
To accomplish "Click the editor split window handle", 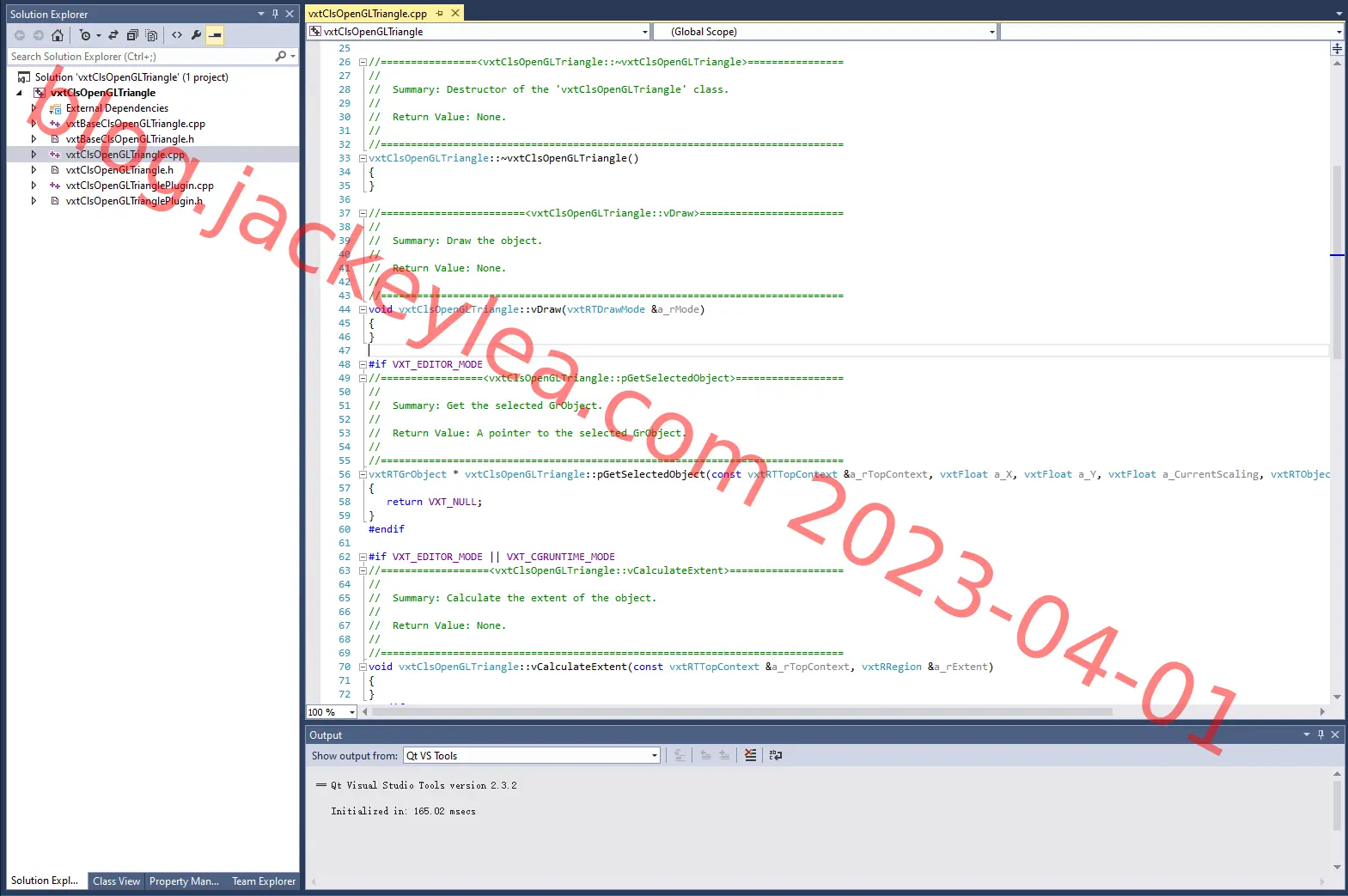I will [x=1337, y=49].
